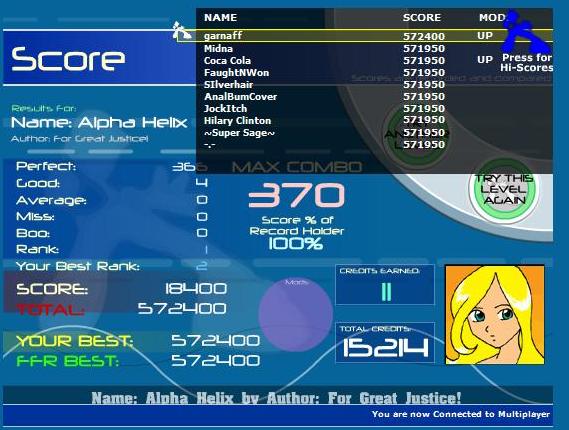Click the MOD column header
This screenshot has height=430, width=569.
click(x=492, y=17)
